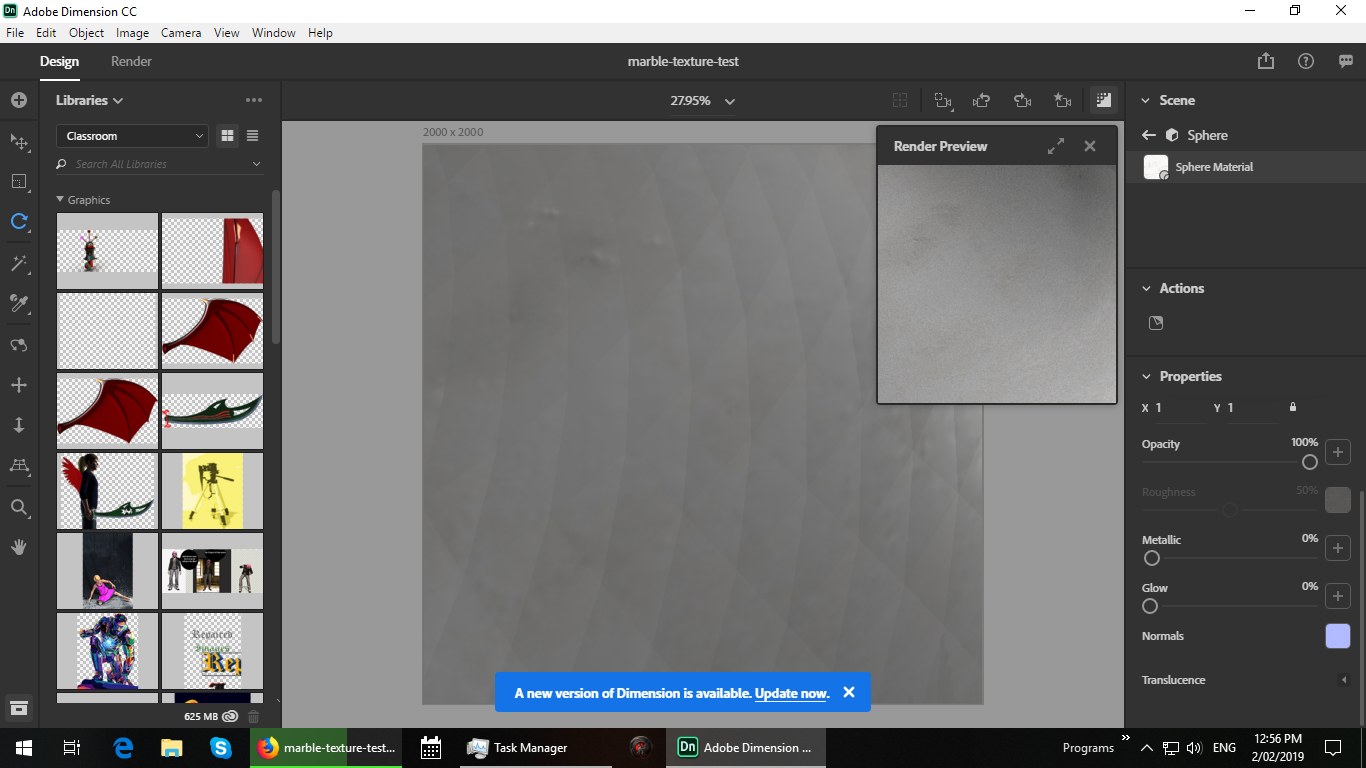
Task: Open the camera bookmarks icon
Action: pos(943,100)
